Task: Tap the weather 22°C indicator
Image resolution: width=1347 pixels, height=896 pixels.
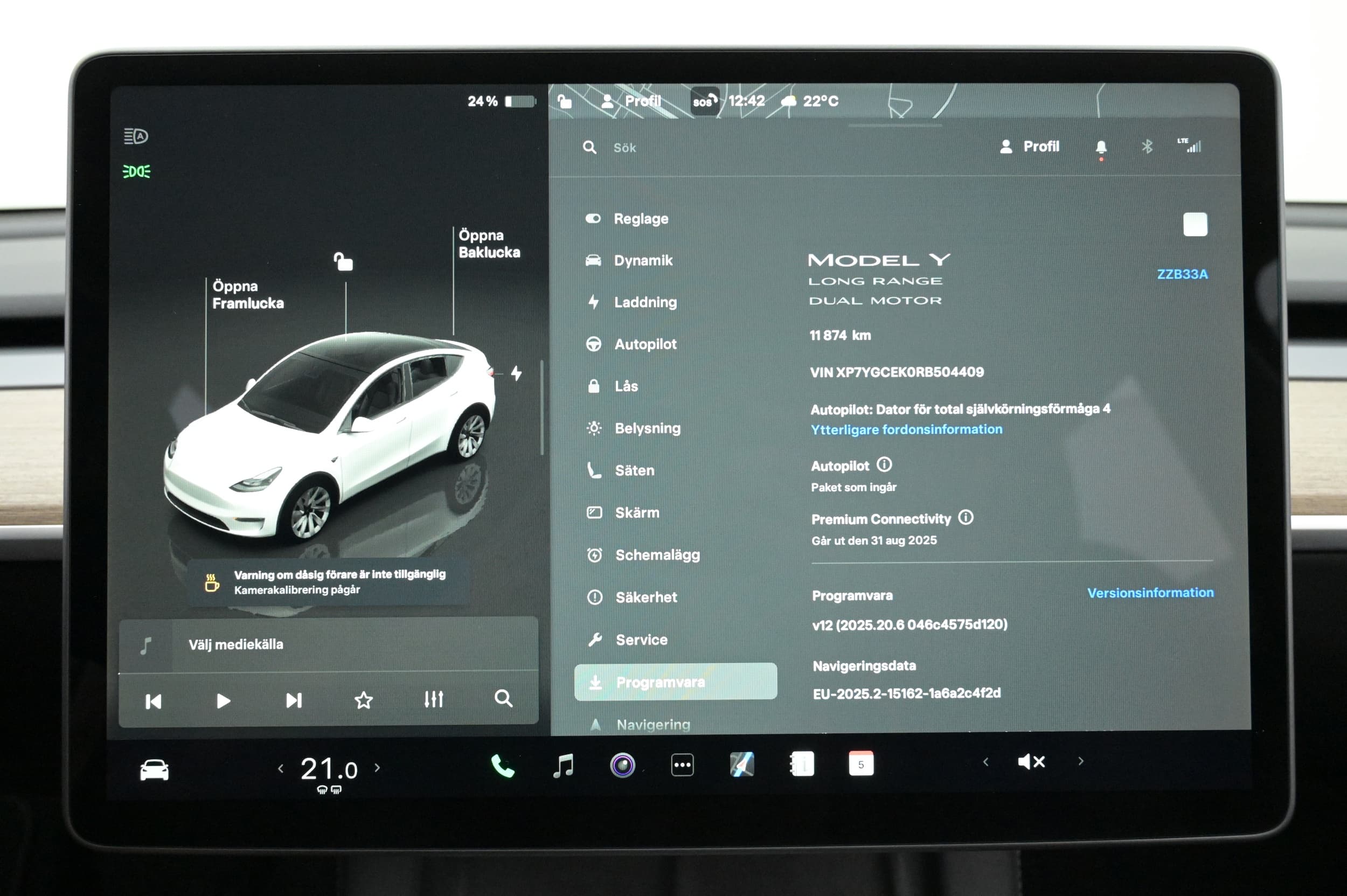Action: coord(810,101)
